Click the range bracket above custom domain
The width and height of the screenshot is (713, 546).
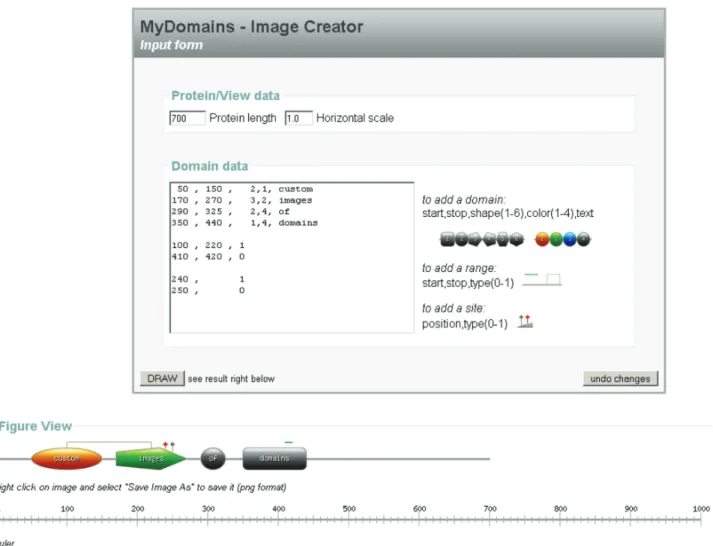(109, 444)
